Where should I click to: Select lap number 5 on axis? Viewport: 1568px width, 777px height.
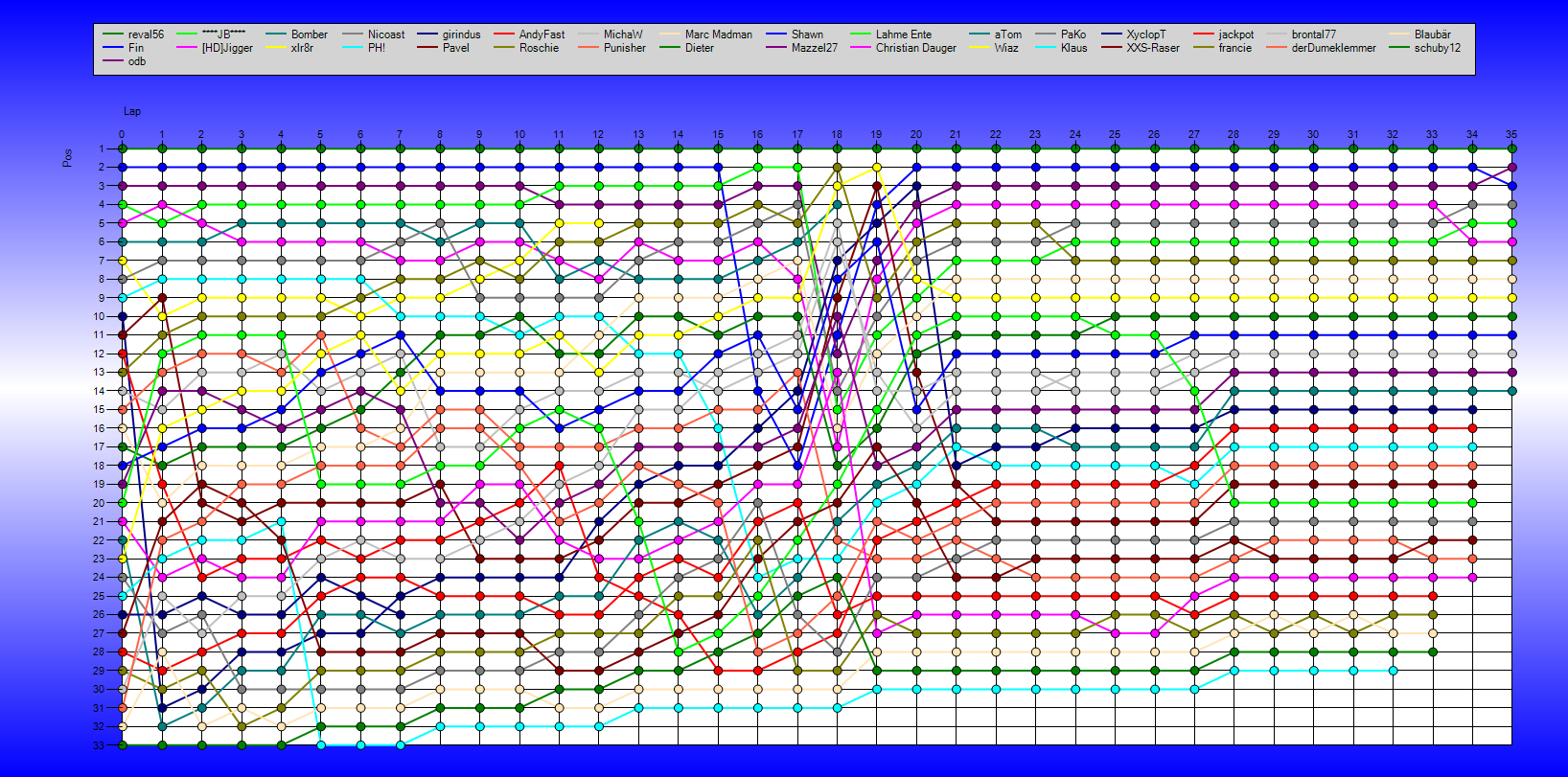click(x=320, y=135)
